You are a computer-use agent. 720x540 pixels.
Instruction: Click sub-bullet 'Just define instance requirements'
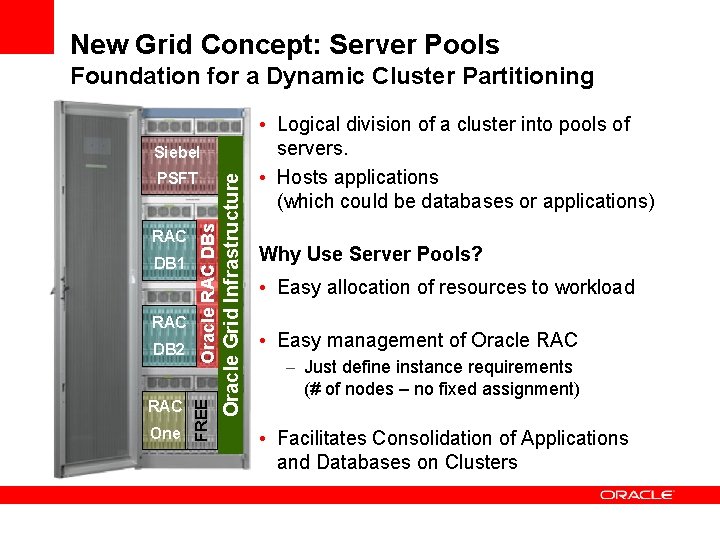coord(438,367)
